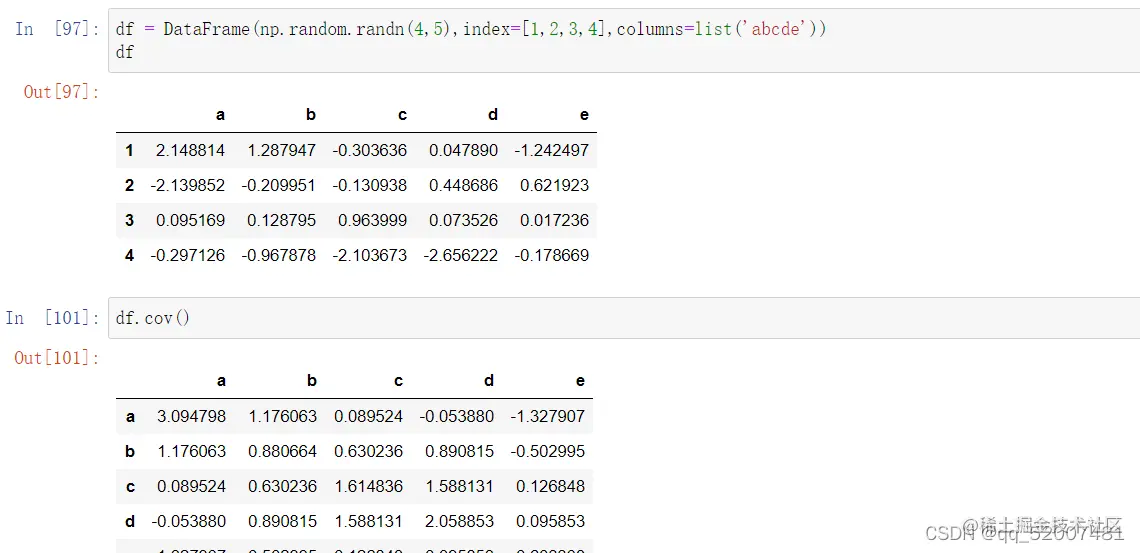
Task: Click row index 1 in the df table
Action: tap(129, 150)
